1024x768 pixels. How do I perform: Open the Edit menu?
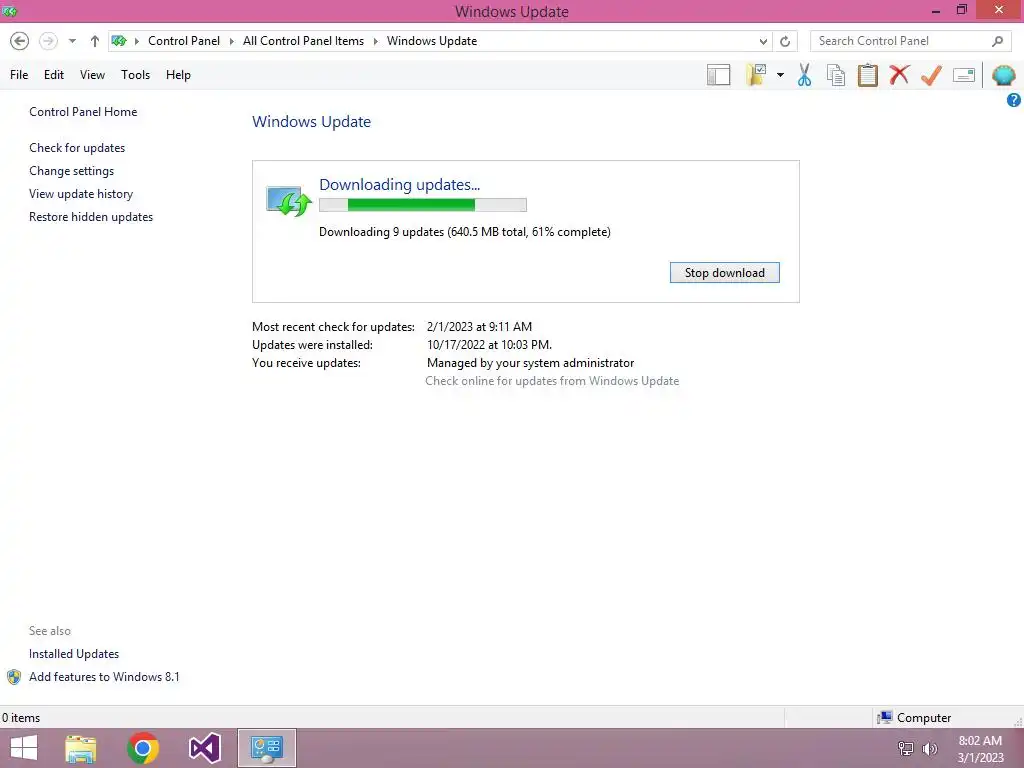click(54, 74)
